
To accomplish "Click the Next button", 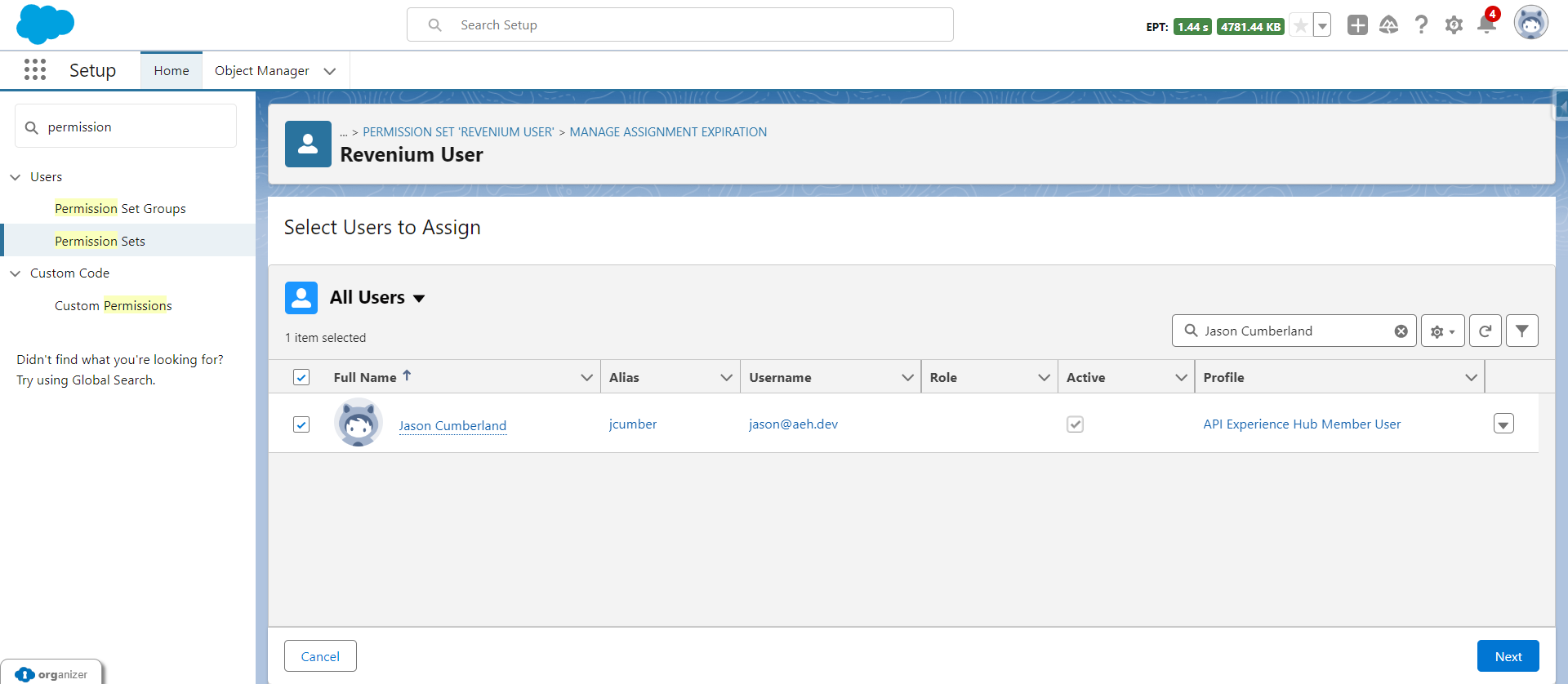I will pyautogui.click(x=1508, y=656).
